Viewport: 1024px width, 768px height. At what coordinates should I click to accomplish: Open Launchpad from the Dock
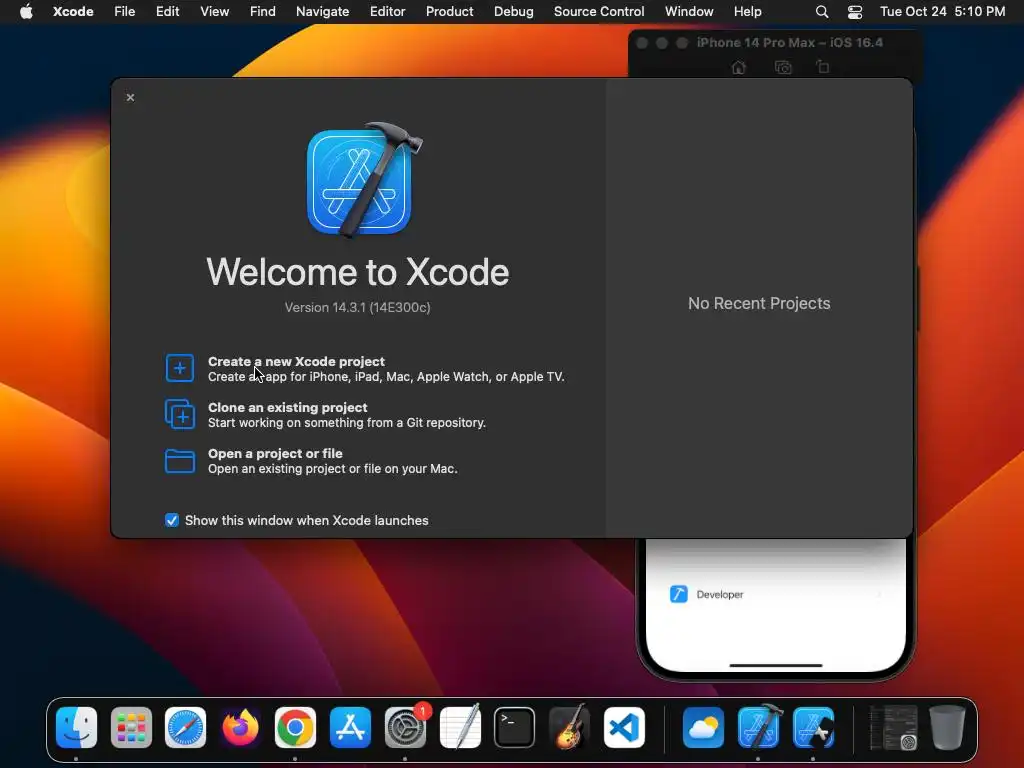click(131, 728)
